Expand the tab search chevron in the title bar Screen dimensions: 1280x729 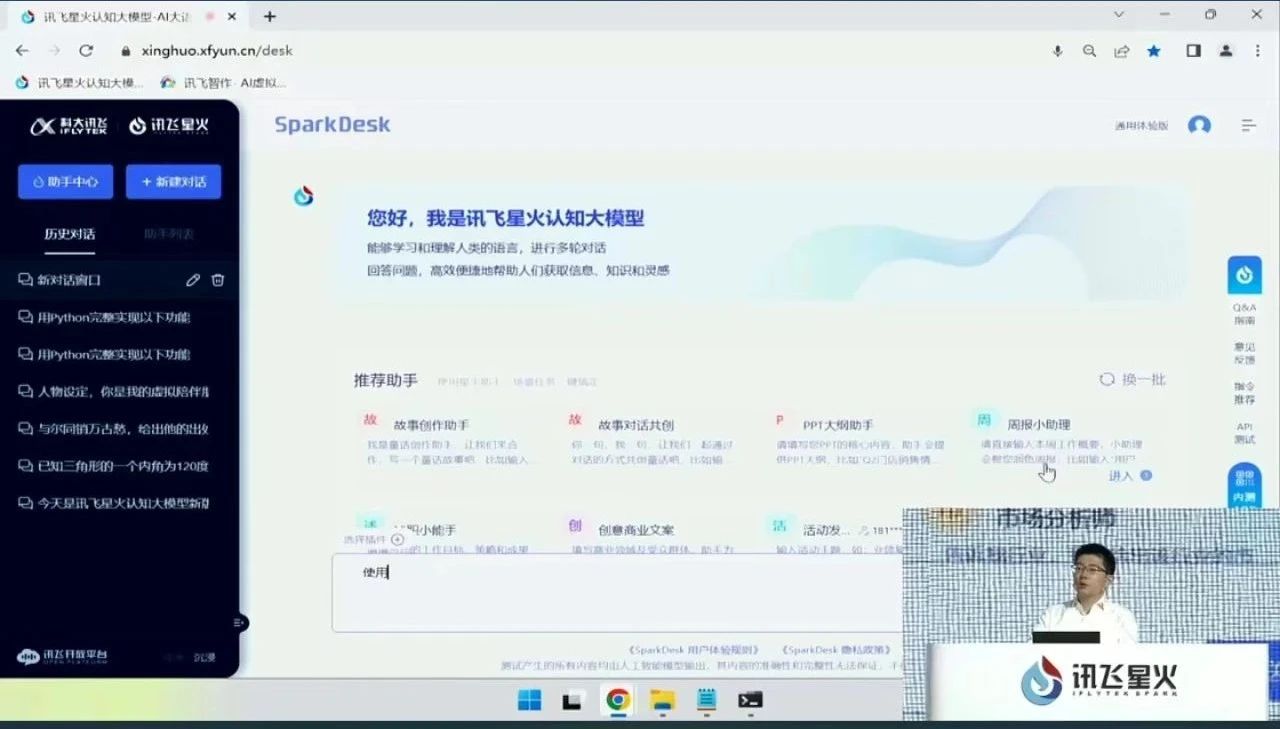pyautogui.click(x=1121, y=14)
